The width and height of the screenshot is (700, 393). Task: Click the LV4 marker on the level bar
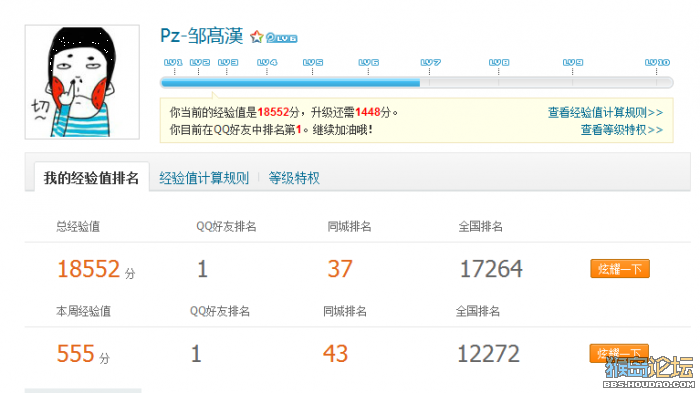pyautogui.click(x=267, y=63)
